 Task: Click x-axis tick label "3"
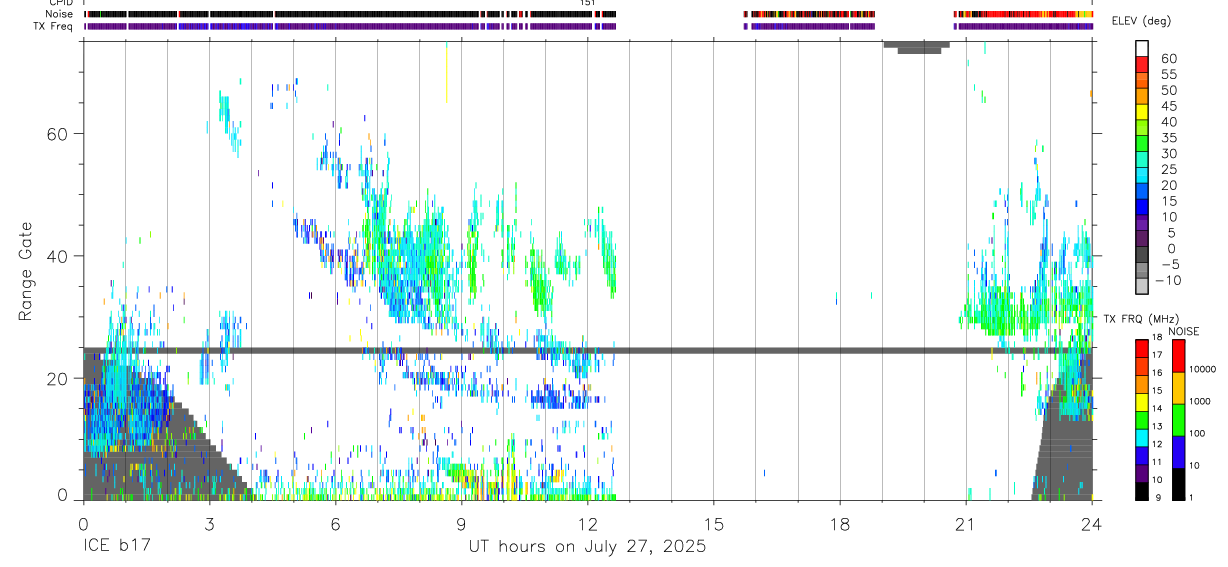coord(209,523)
